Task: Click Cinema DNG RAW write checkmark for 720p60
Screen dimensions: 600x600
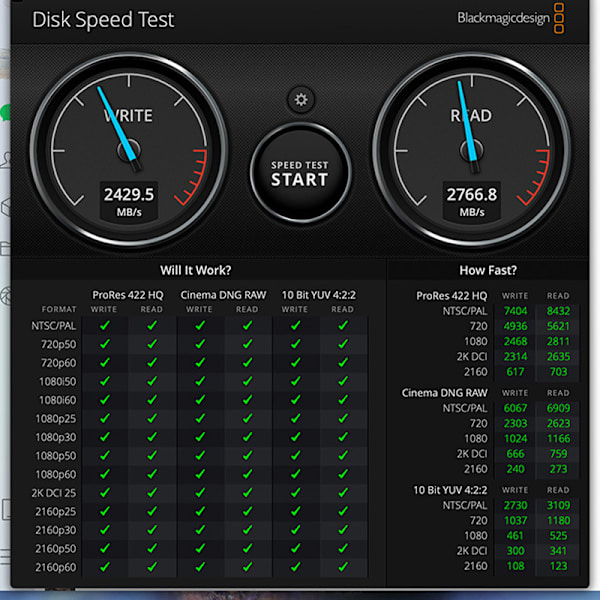Action: pos(200,362)
